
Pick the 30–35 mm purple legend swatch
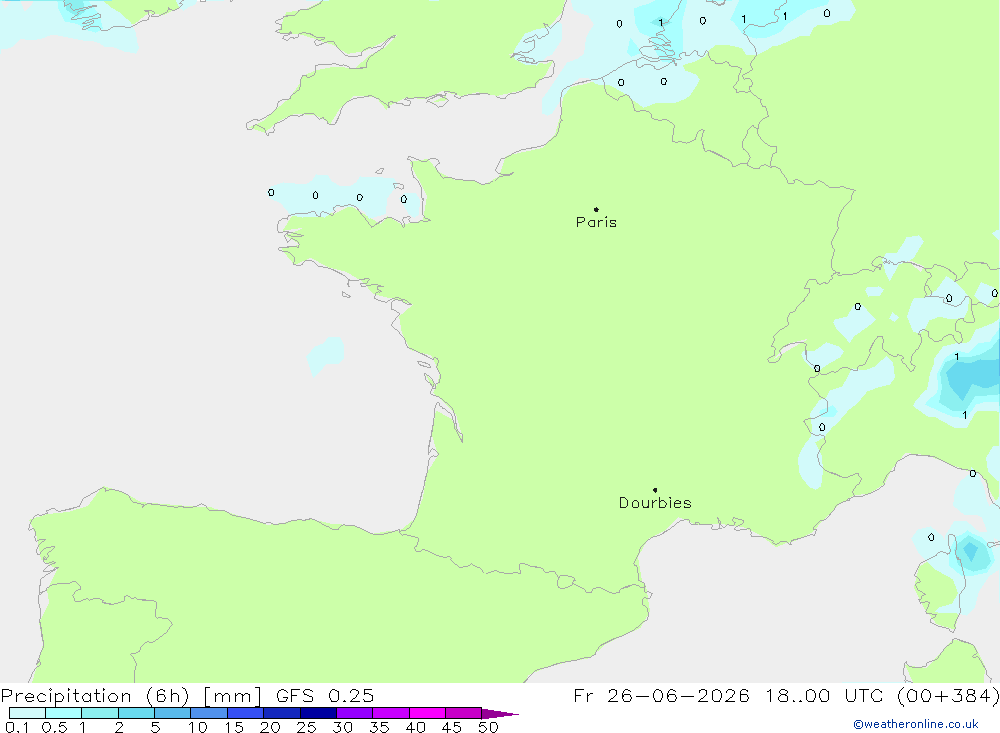pos(355,713)
